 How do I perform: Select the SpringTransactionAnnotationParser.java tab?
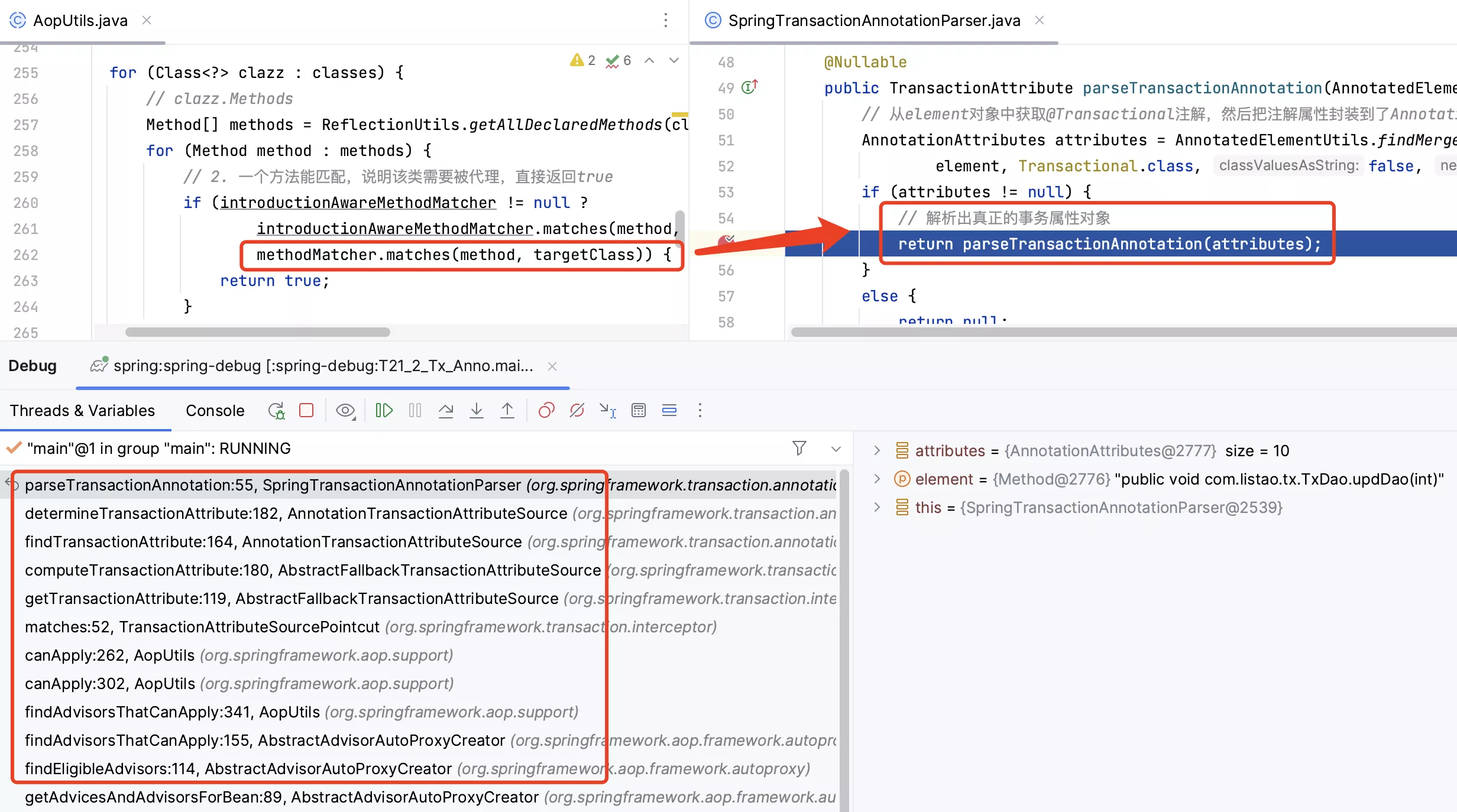point(874,21)
